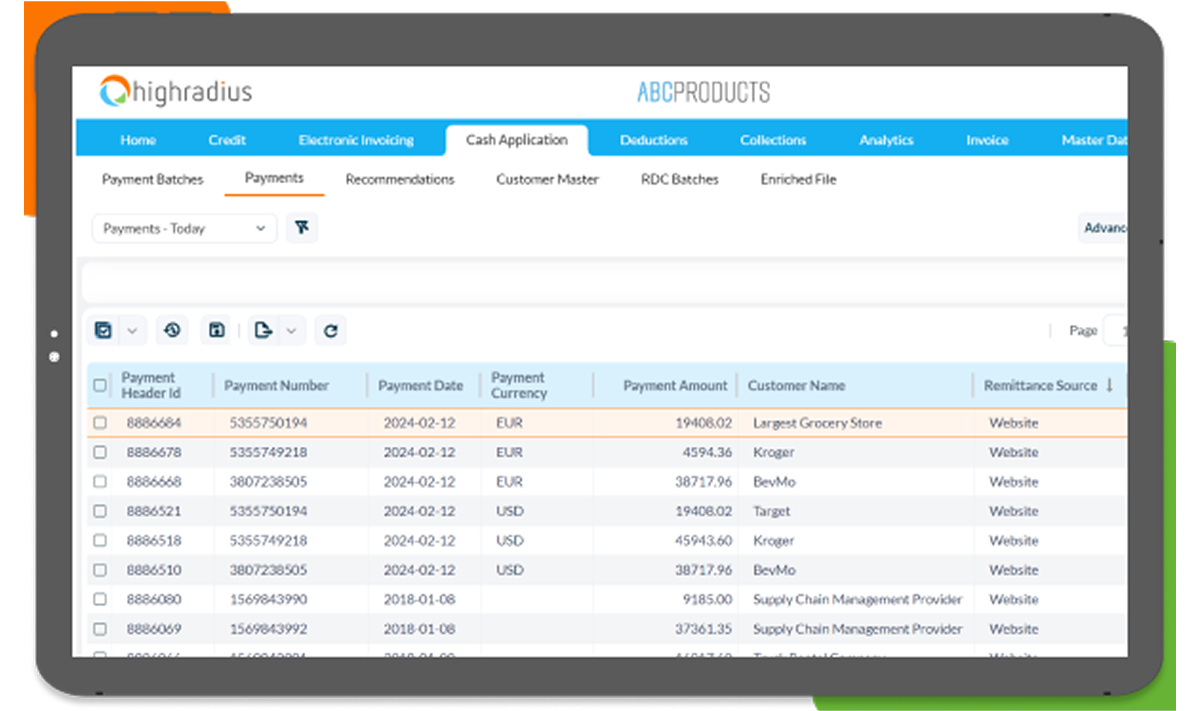Viewport: 1200px width, 711px height.
Task: Open the Payments - Today view dropdown
Action: click(x=185, y=228)
